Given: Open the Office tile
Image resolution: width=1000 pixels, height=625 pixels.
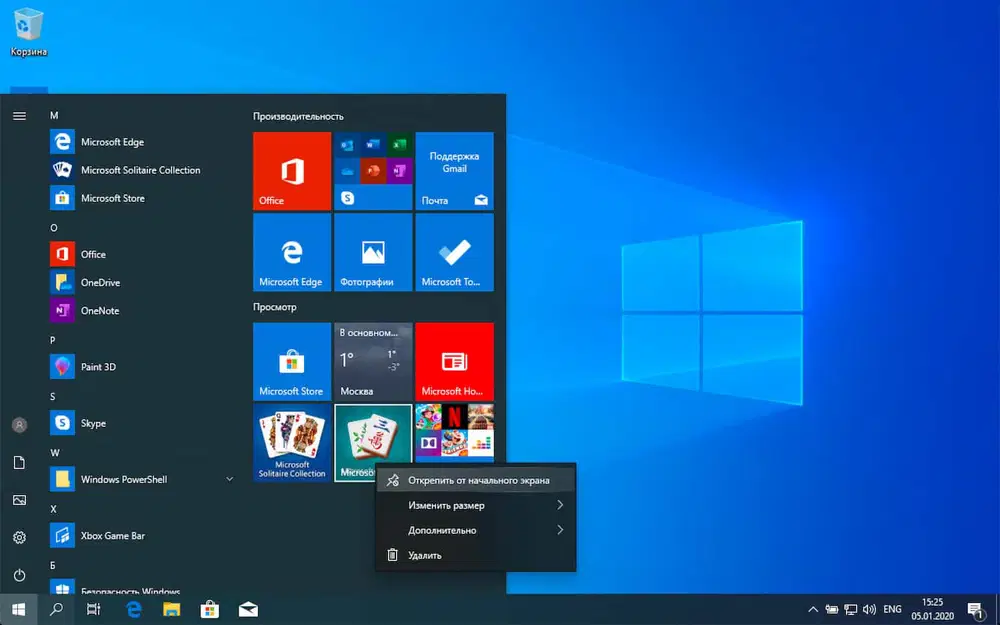Looking at the screenshot, I should [291, 171].
